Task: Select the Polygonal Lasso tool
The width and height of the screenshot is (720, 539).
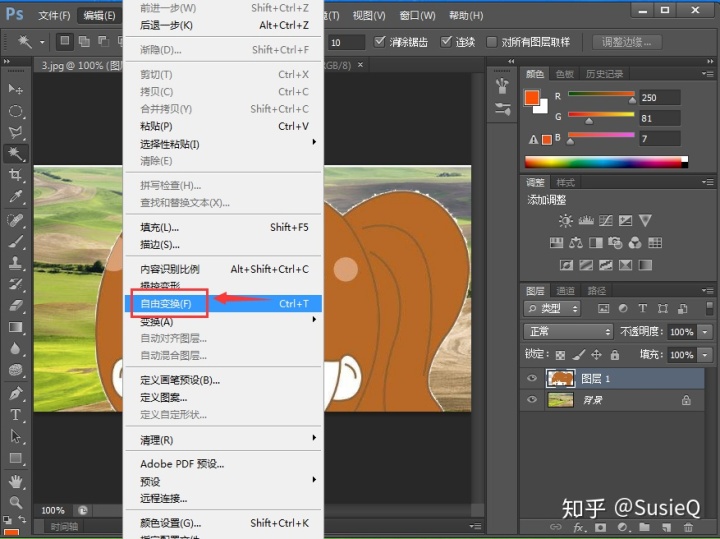Action: point(15,133)
